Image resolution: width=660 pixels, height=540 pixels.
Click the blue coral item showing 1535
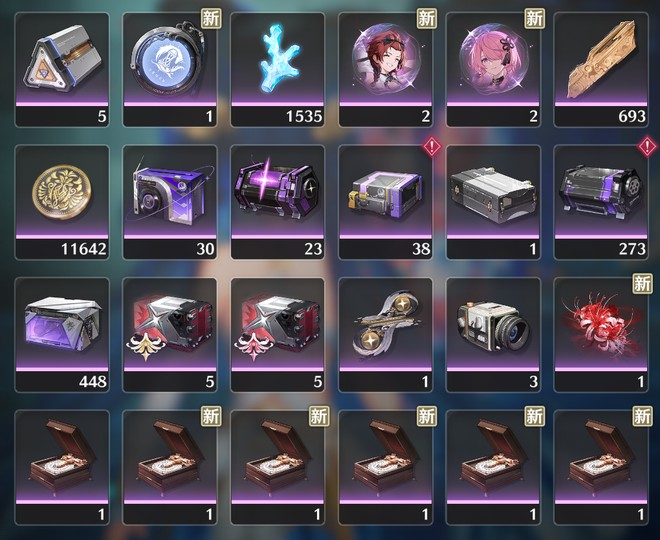pos(277,70)
